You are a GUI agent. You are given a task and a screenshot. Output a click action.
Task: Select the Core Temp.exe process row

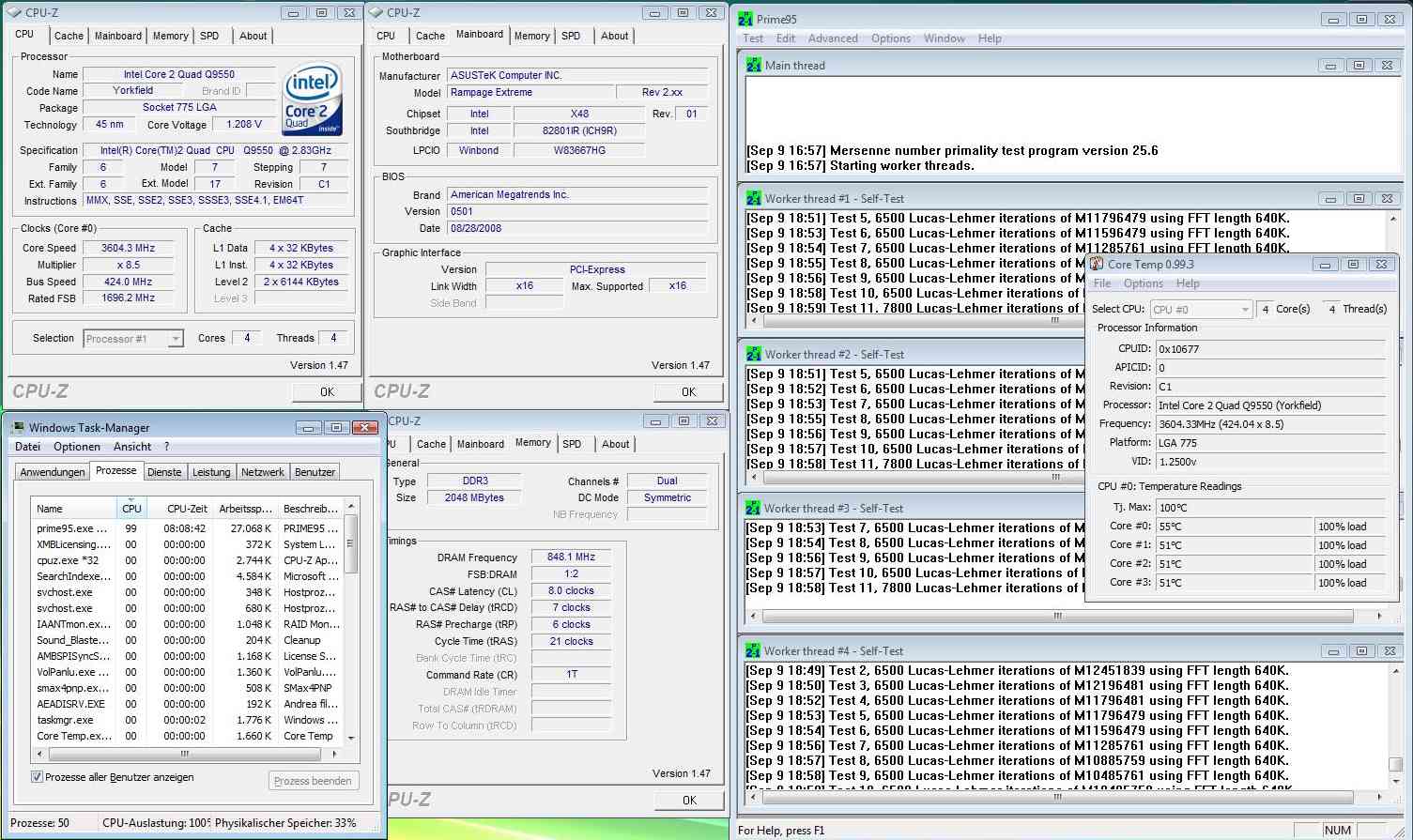pos(188,736)
